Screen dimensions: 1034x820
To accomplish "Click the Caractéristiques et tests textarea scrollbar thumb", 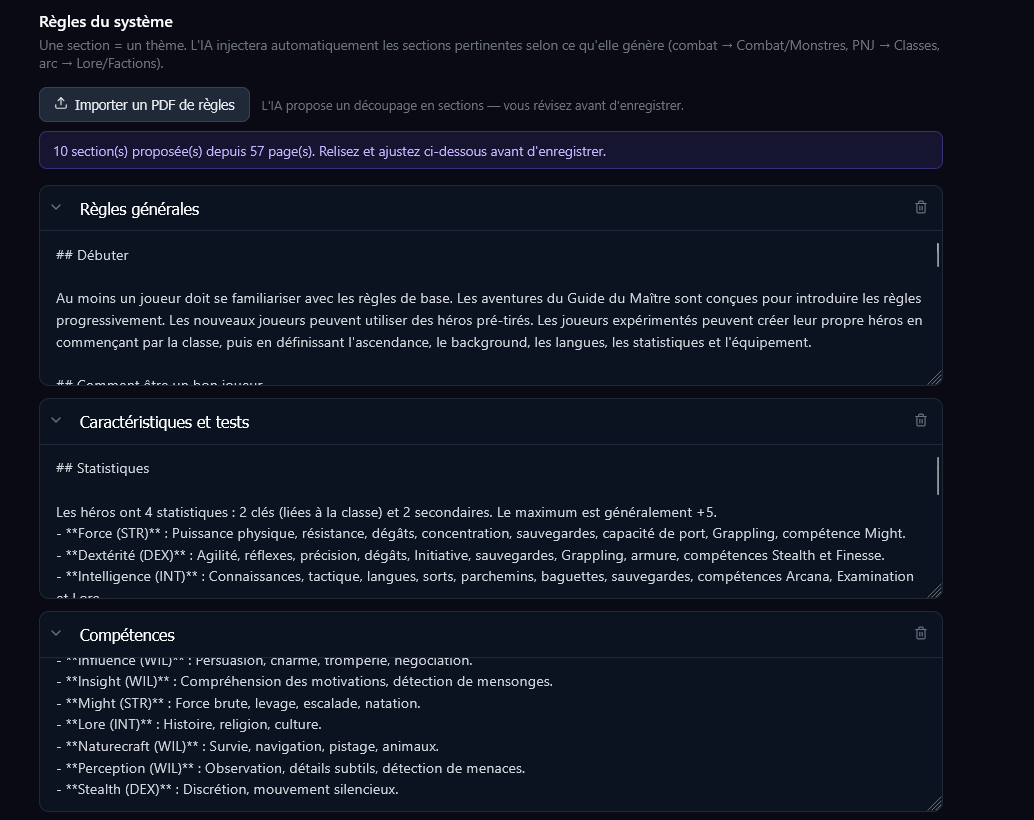I will (x=938, y=476).
